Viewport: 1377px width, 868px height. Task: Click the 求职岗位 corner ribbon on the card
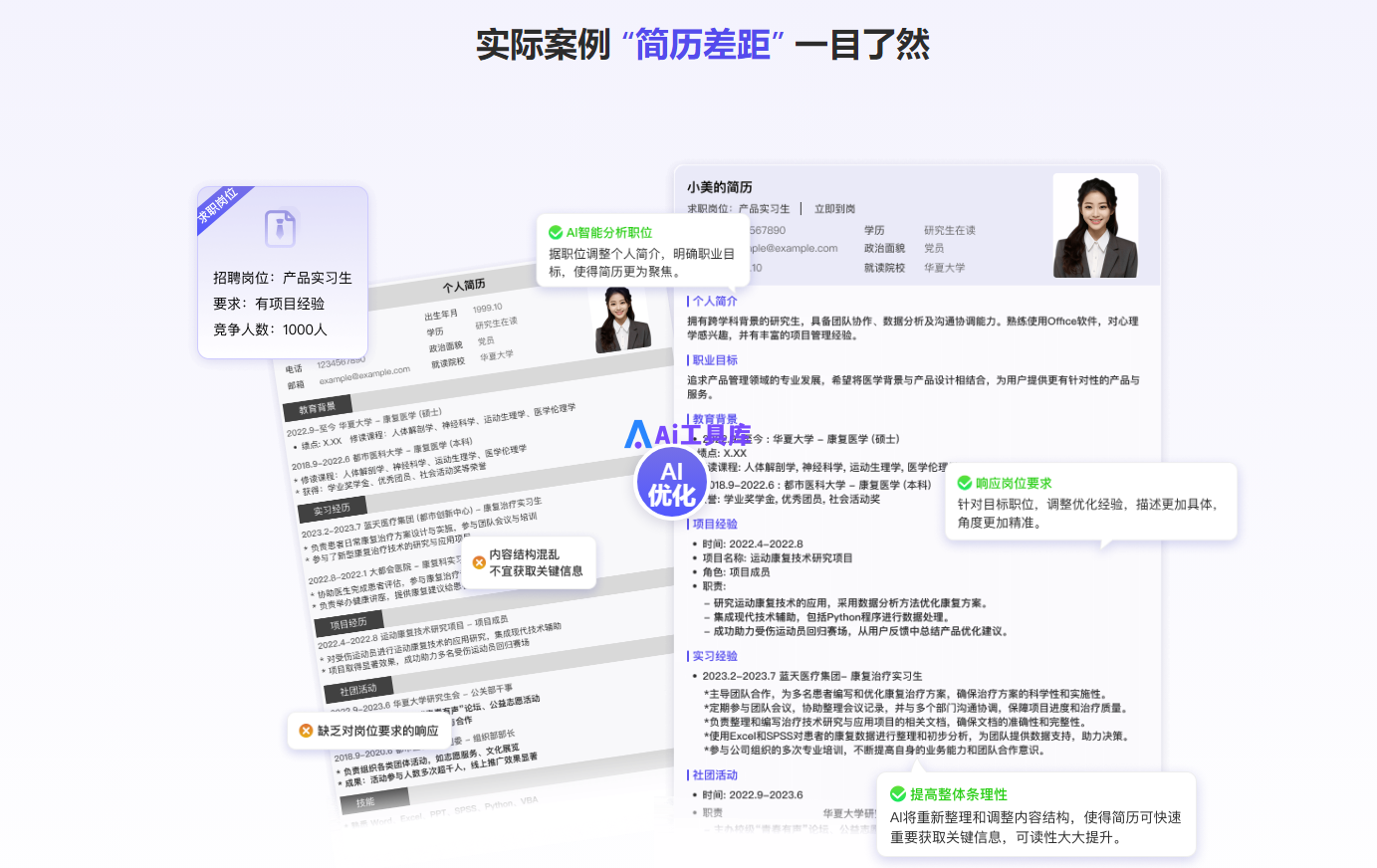[219, 206]
